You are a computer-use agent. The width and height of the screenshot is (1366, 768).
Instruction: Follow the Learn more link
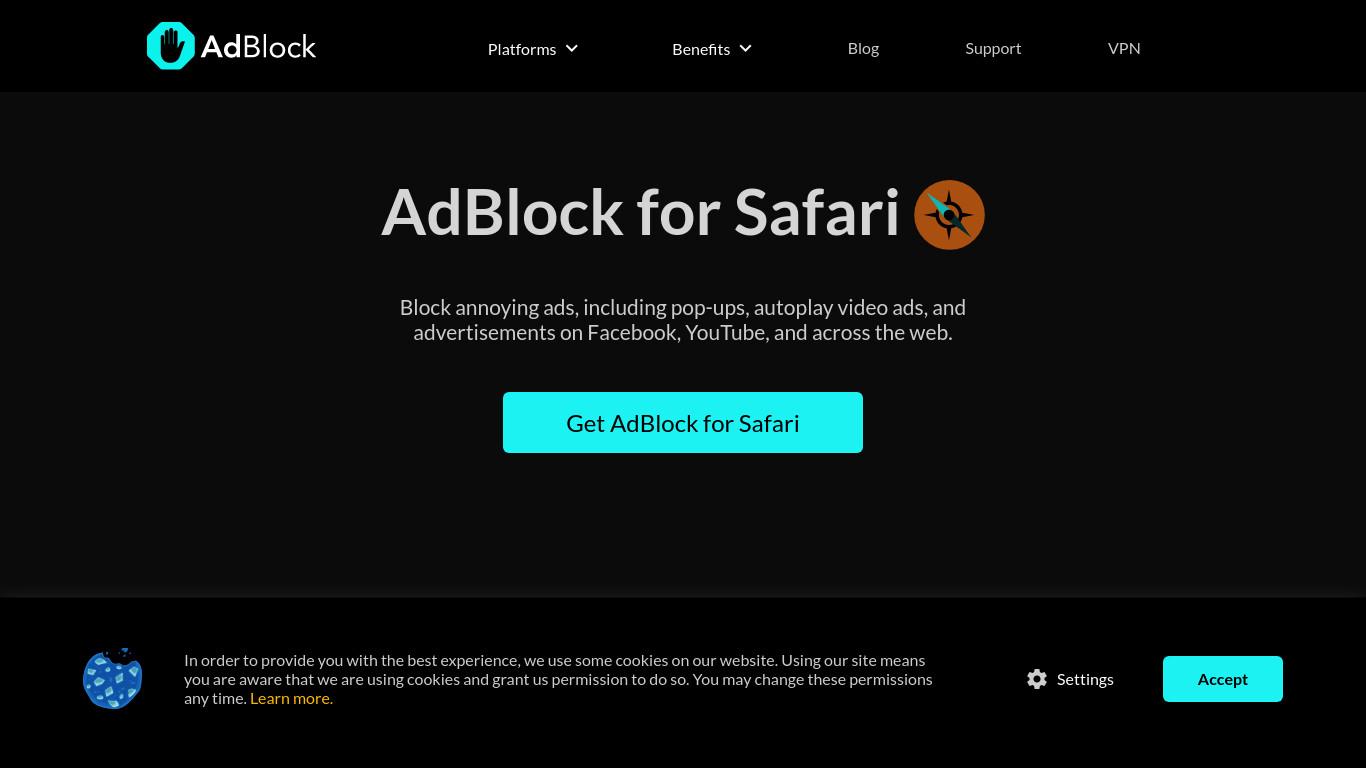click(291, 698)
